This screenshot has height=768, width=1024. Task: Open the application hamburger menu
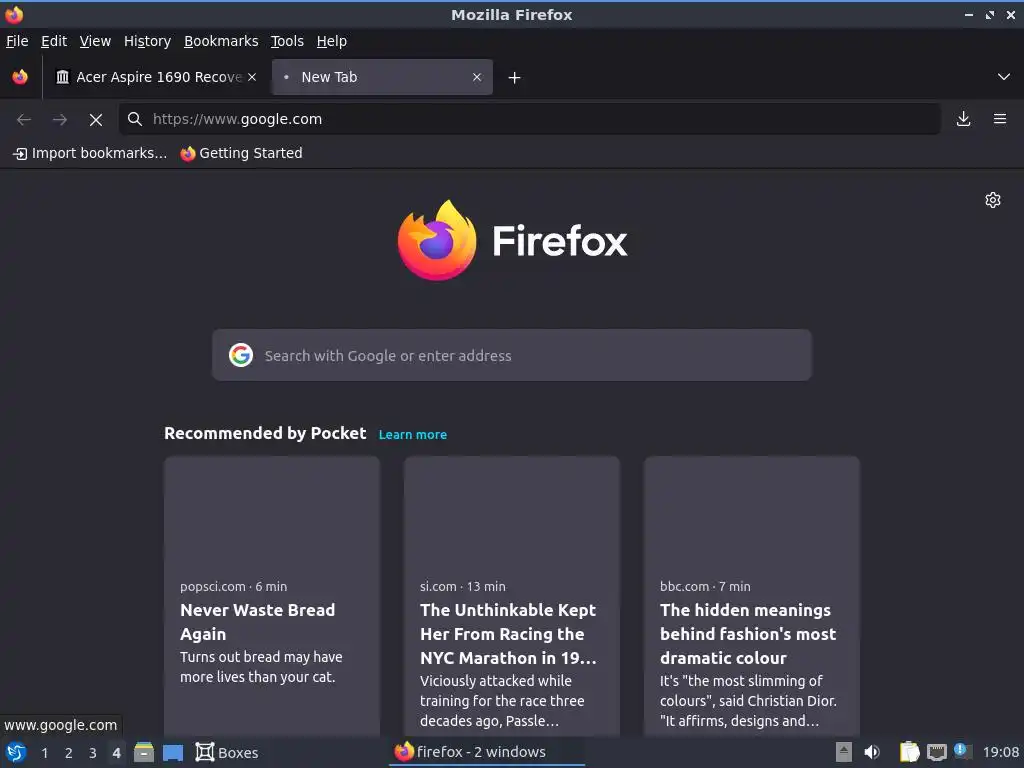pyautogui.click(x=1000, y=119)
